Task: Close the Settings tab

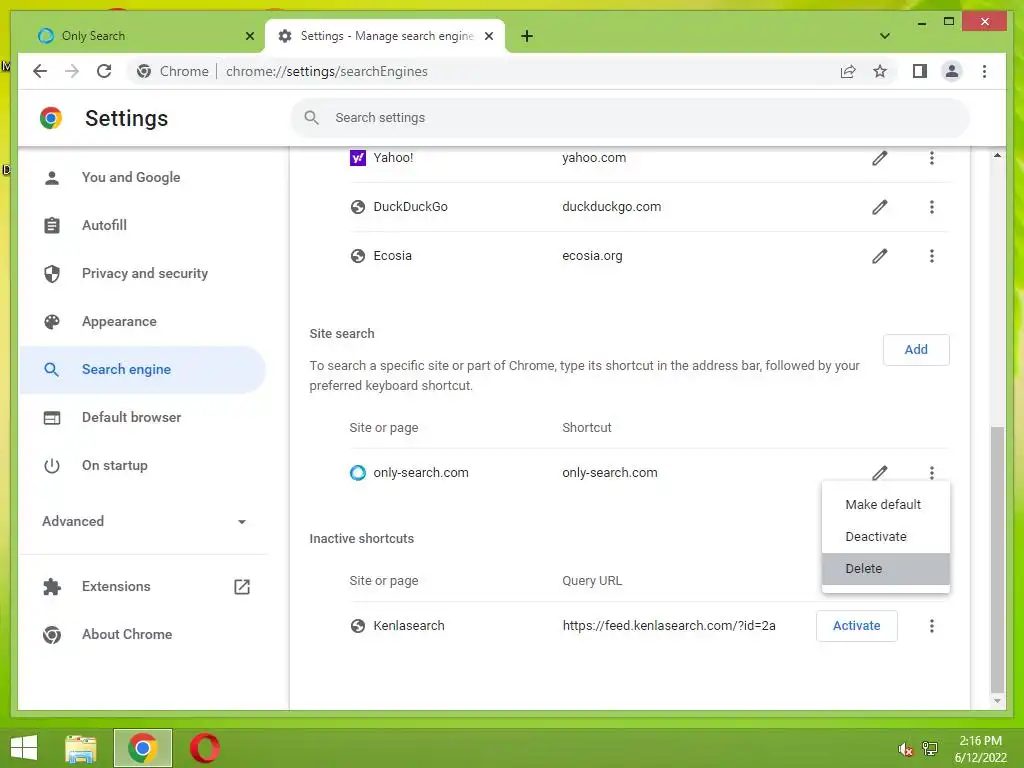Action: [x=488, y=36]
